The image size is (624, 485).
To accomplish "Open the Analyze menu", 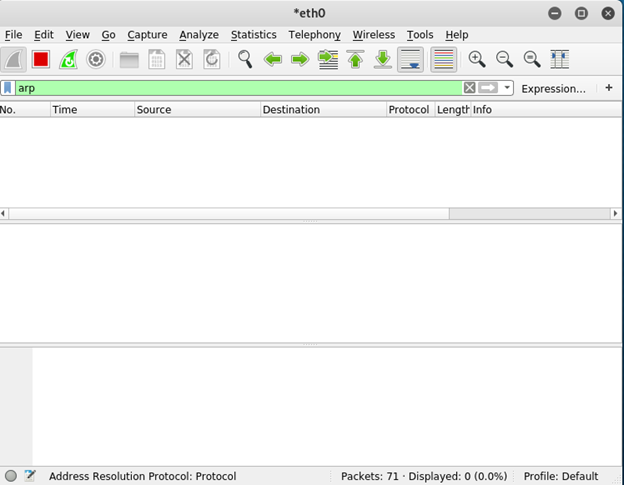I will pos(199,35).
